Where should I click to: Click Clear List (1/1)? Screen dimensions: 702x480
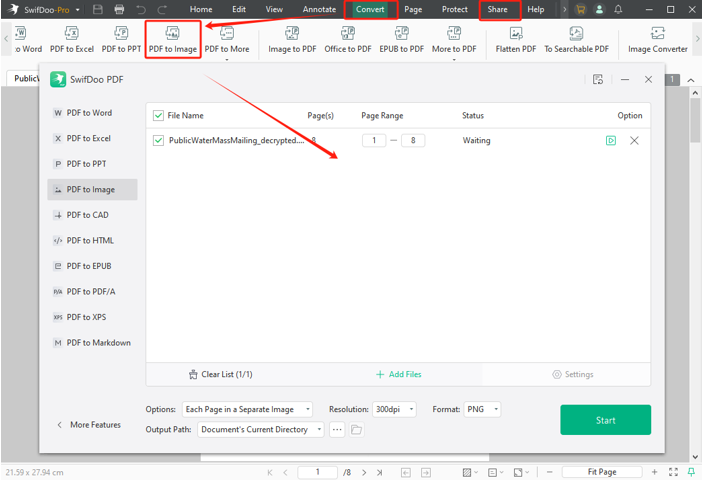[221, 374]
